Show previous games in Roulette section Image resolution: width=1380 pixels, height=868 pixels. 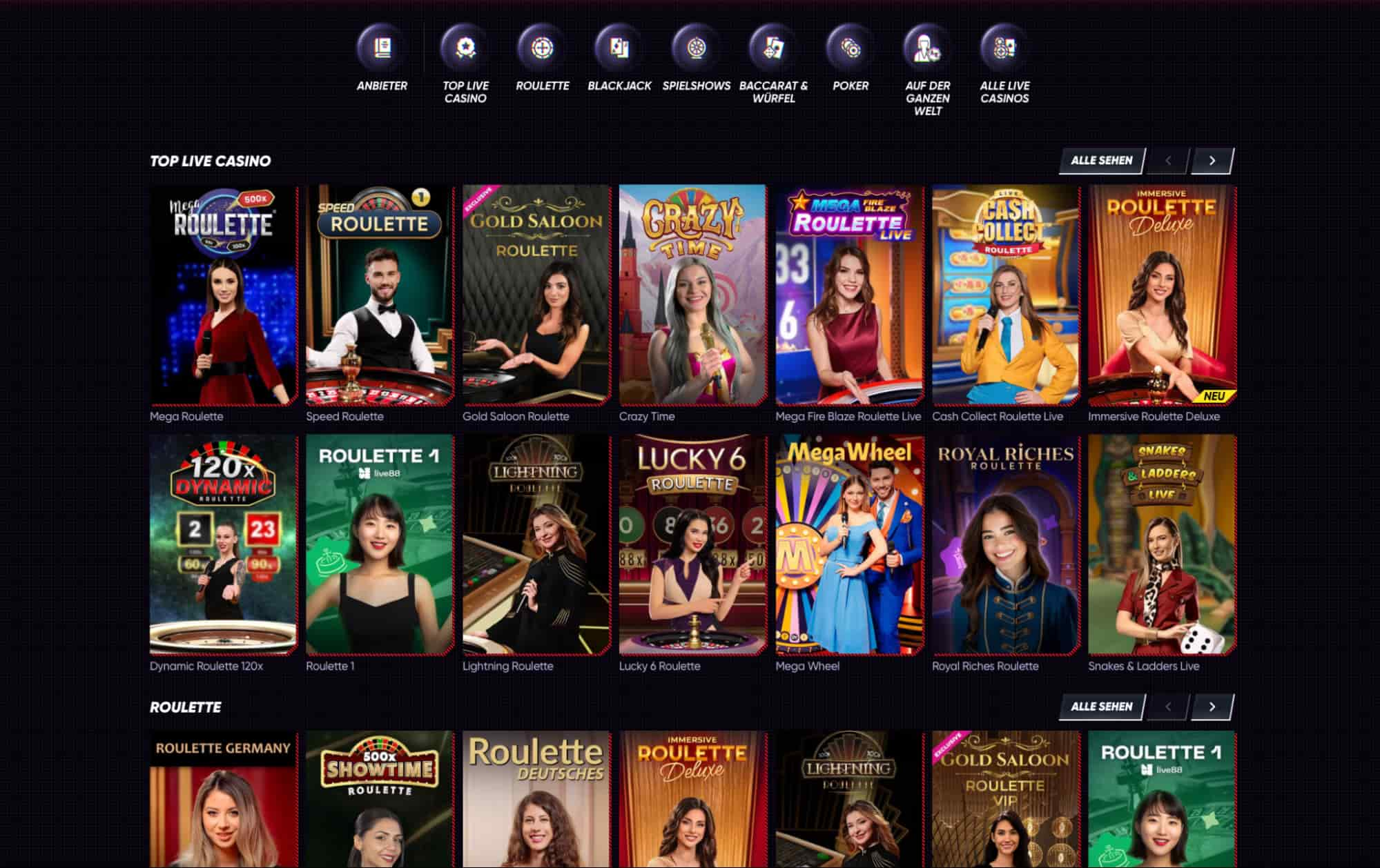tap(1168, 707)
